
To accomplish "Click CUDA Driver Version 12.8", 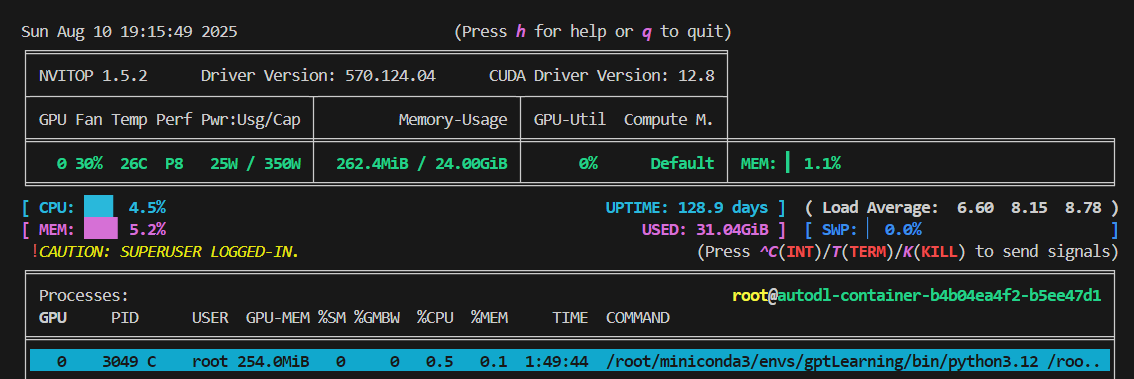I will coord(602,75).
